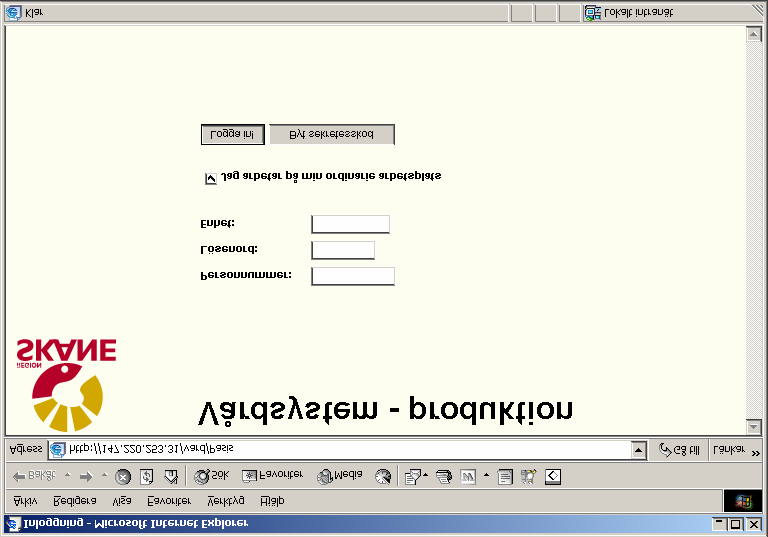Close the Internet Explorer window

point(754,524)
